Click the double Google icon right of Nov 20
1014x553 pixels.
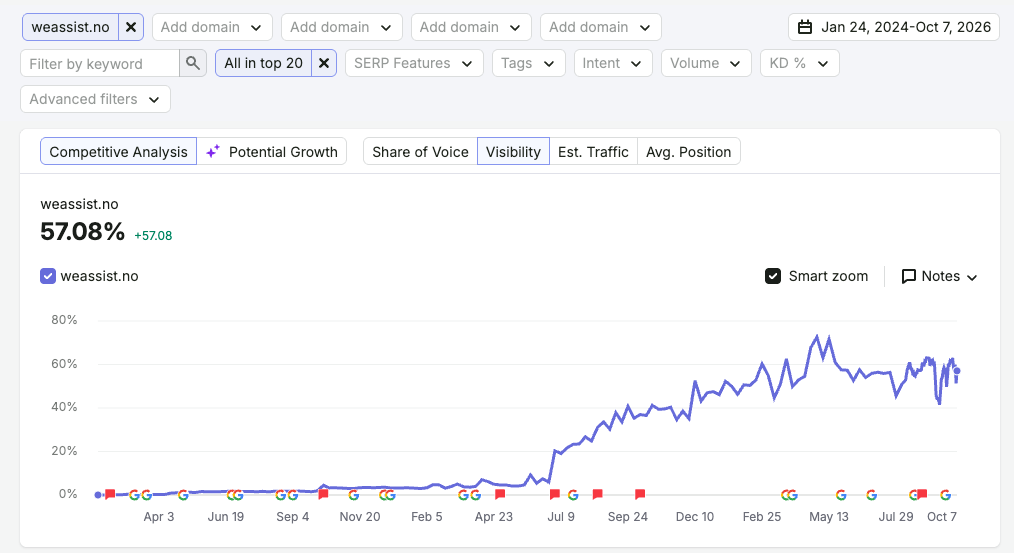[x=387, y=495]
